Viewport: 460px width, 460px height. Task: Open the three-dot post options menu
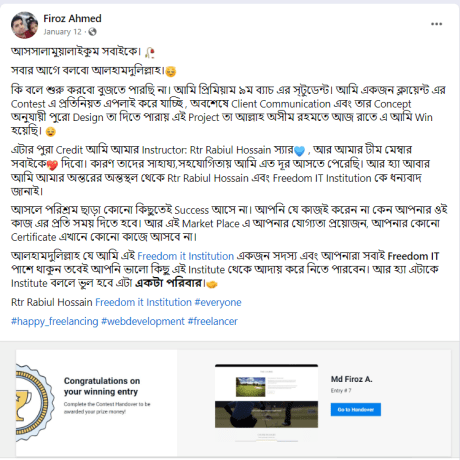click(436, 24)
